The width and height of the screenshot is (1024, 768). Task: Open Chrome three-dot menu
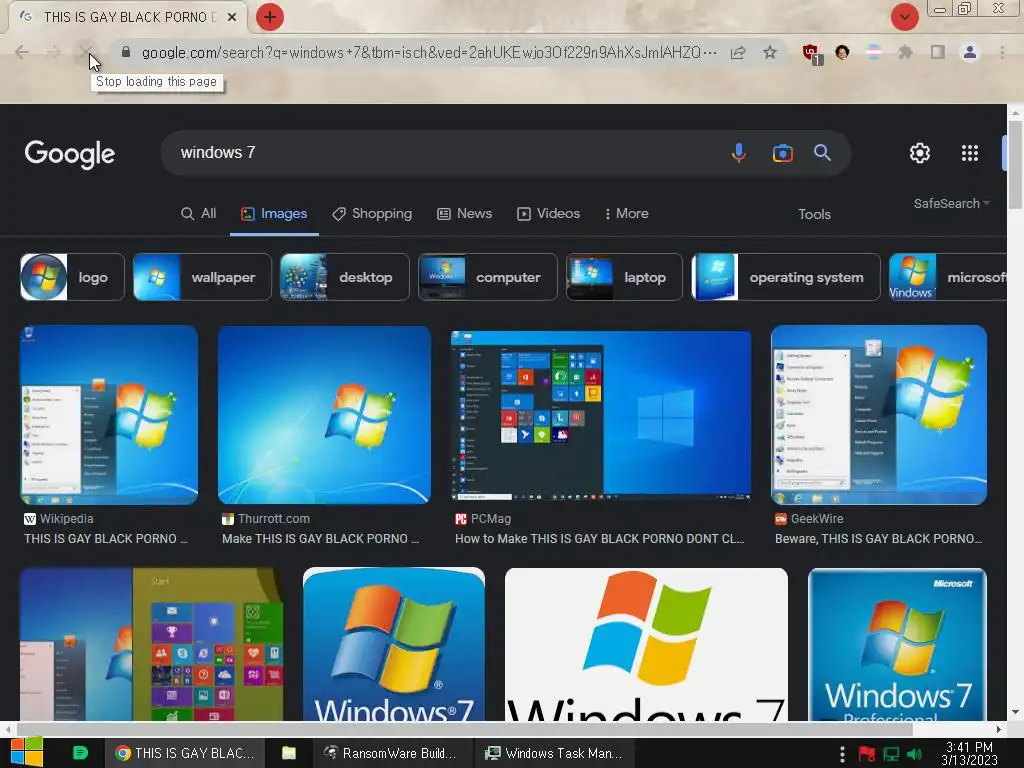(x=1002, y=52)
